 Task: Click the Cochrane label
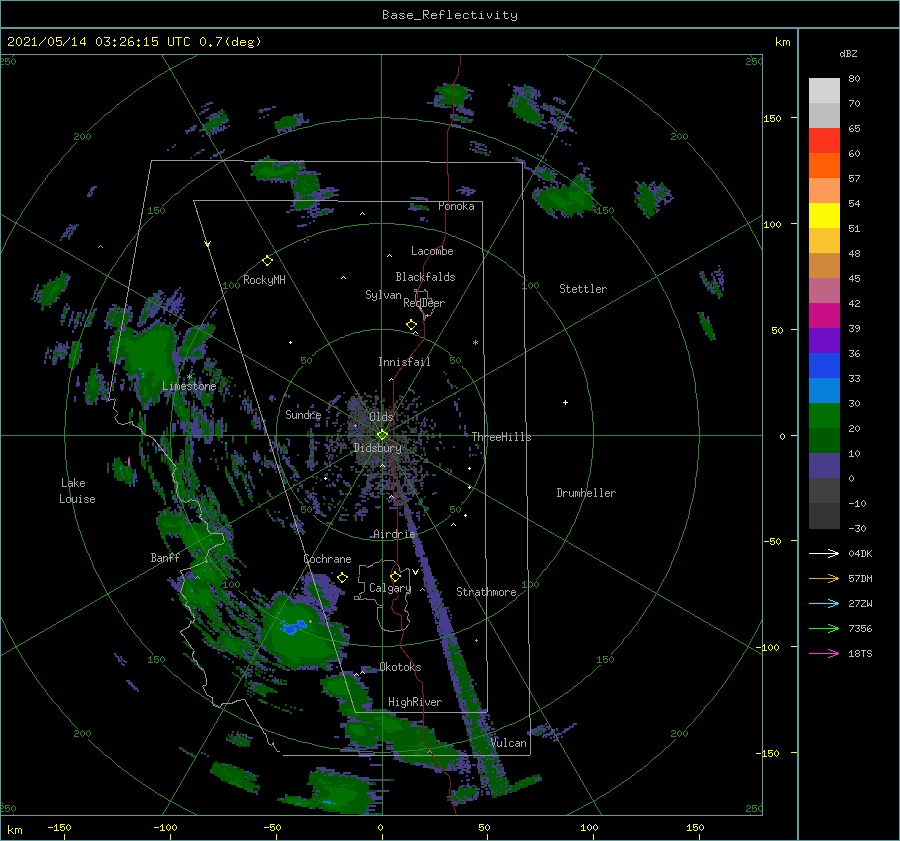(327, 559)
